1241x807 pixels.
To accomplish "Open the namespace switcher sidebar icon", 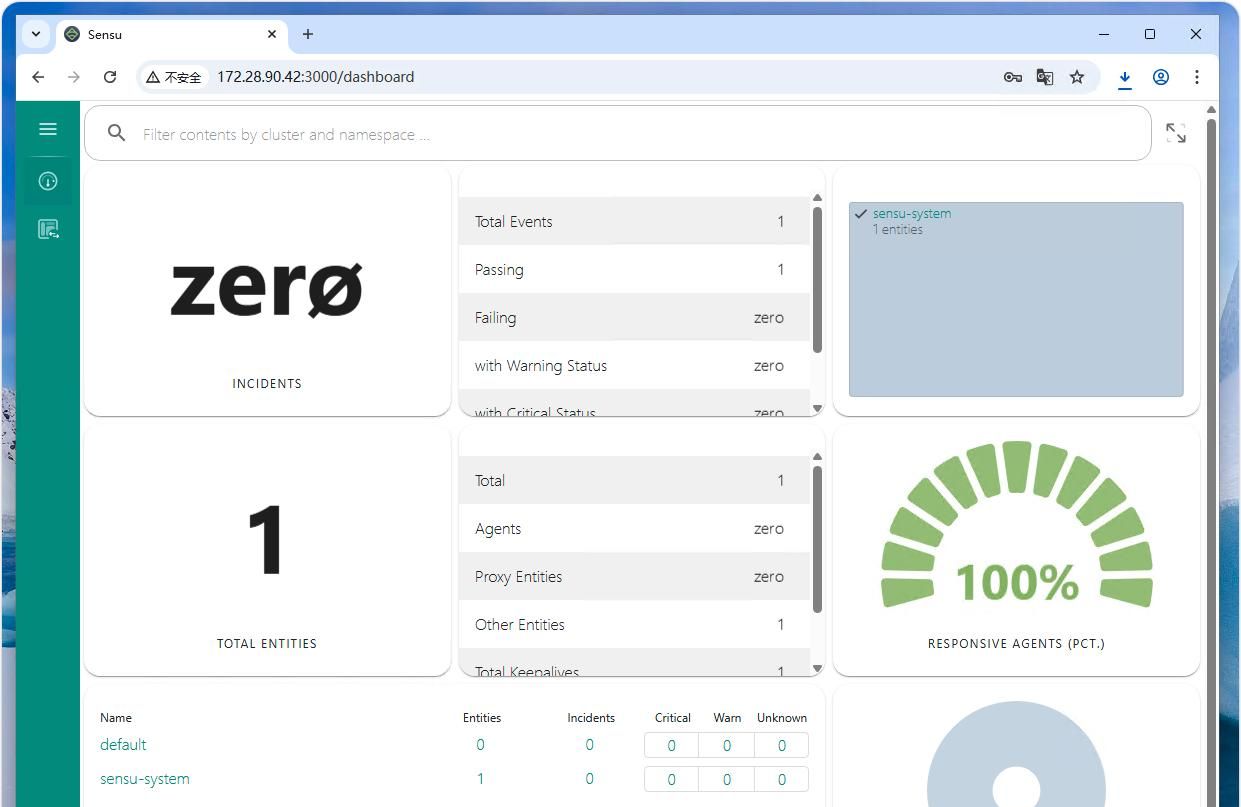I will pos(47,229).
